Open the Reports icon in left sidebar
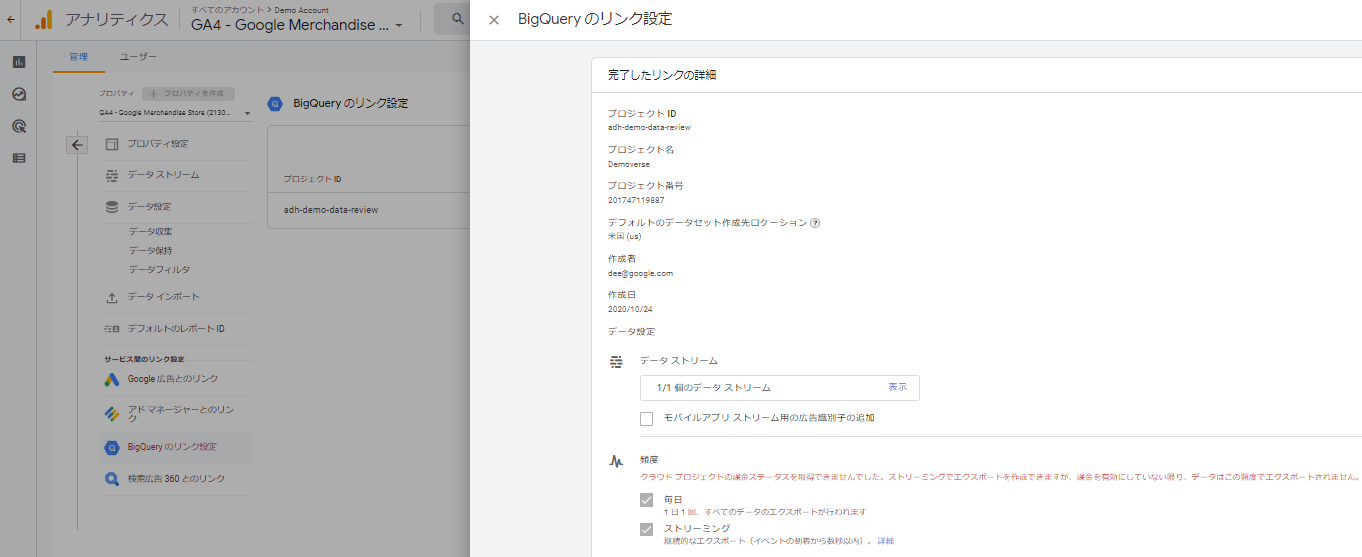The width and height of the screenshot is (1362, 557). point(18,62)
